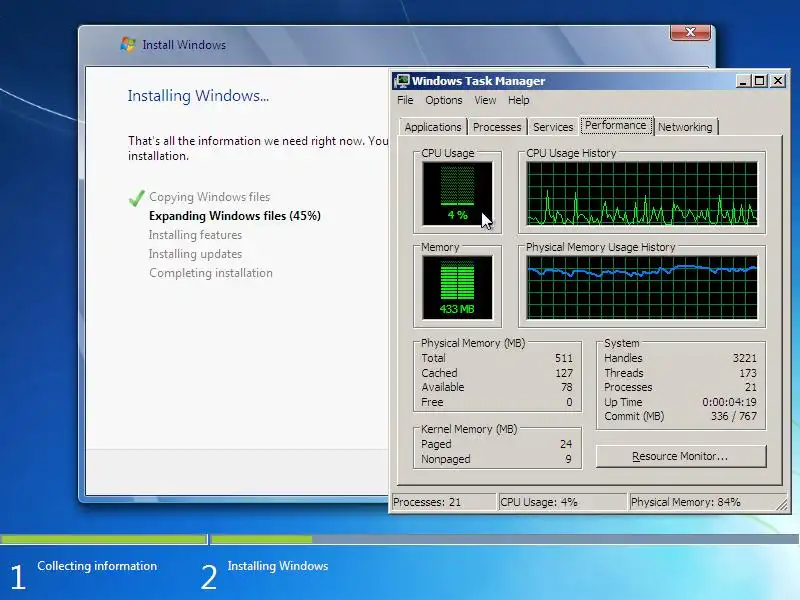
Task: Click the Task Manager resize grip corner
Action: [x=783, y=505]
